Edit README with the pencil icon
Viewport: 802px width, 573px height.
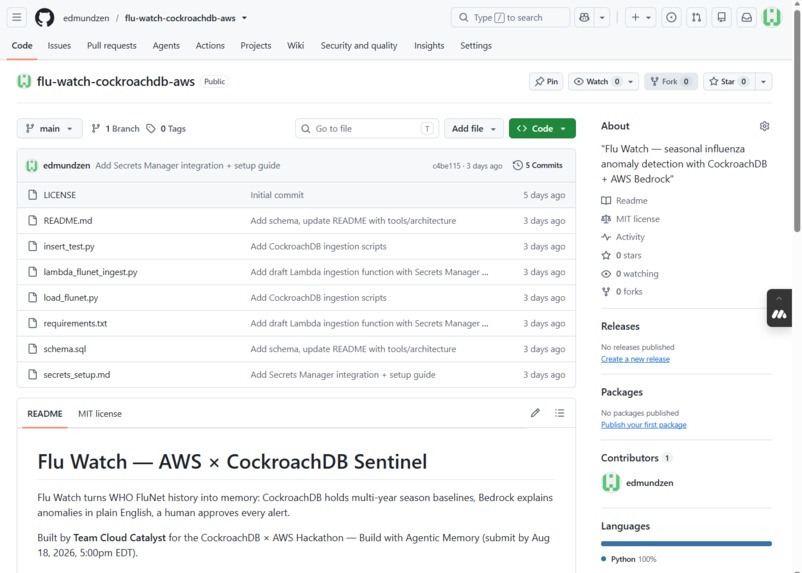coord(535,413)
